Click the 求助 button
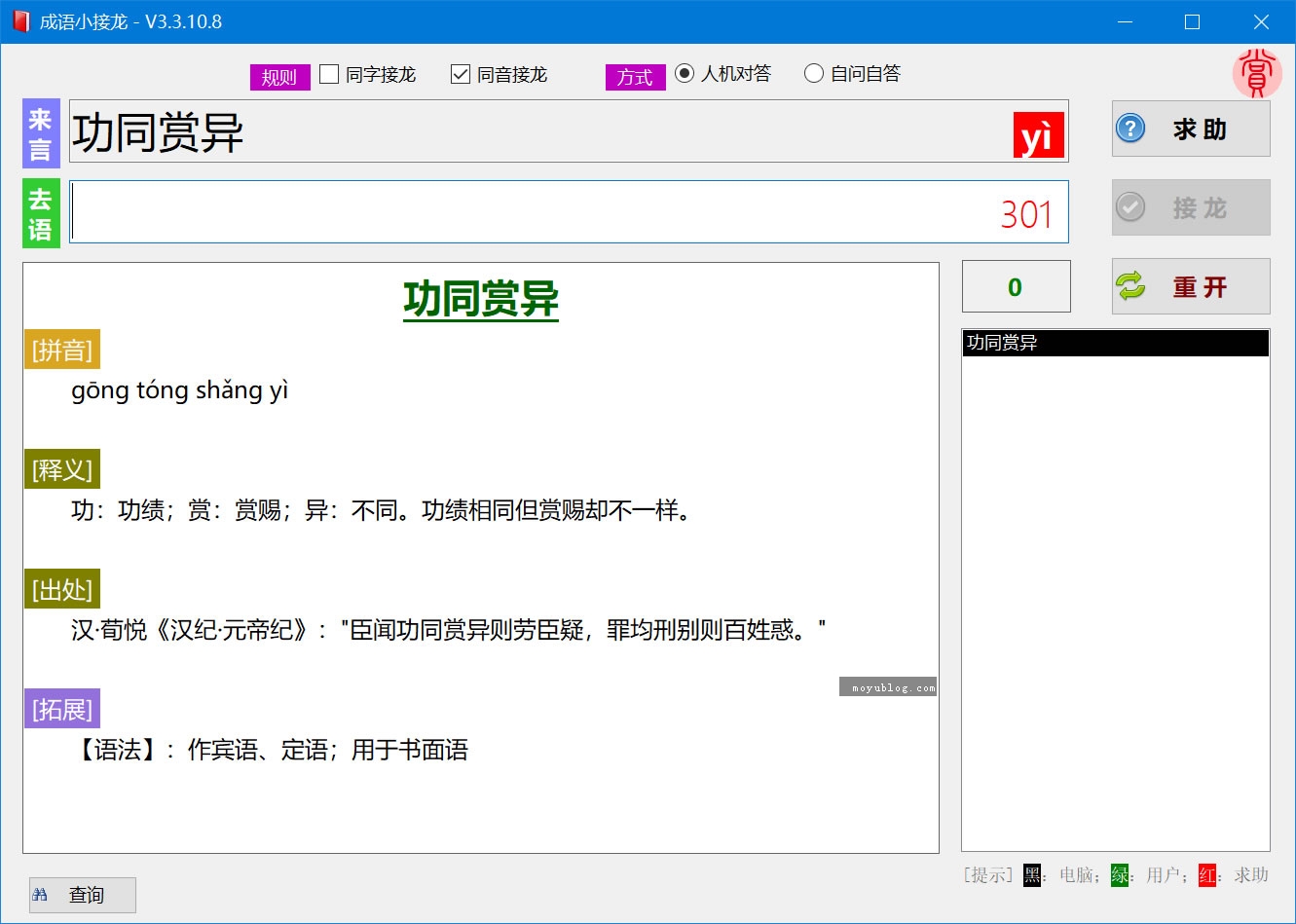Viewport: 1296px width, 924px height. point(1191,129)
